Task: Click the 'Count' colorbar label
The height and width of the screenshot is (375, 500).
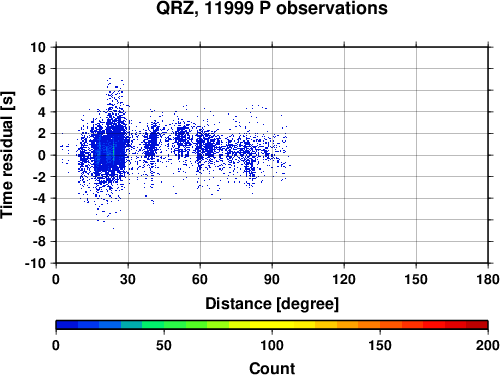Action: click(272, 368)
